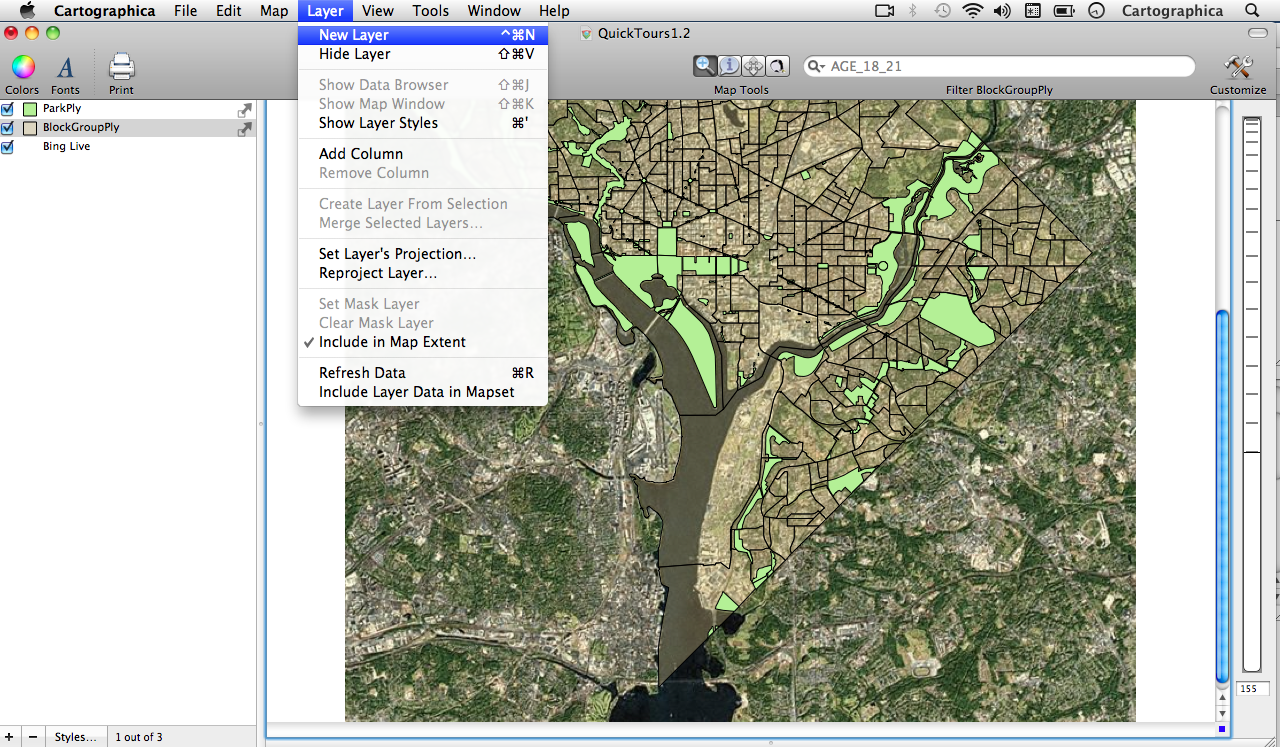Select Add Column from Layer menu

(x=361, y=154)
